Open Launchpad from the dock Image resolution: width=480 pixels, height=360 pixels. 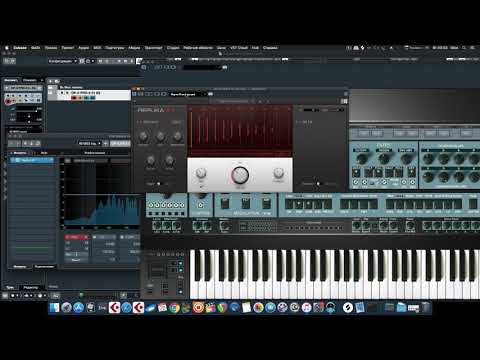[x=66, y=307]
